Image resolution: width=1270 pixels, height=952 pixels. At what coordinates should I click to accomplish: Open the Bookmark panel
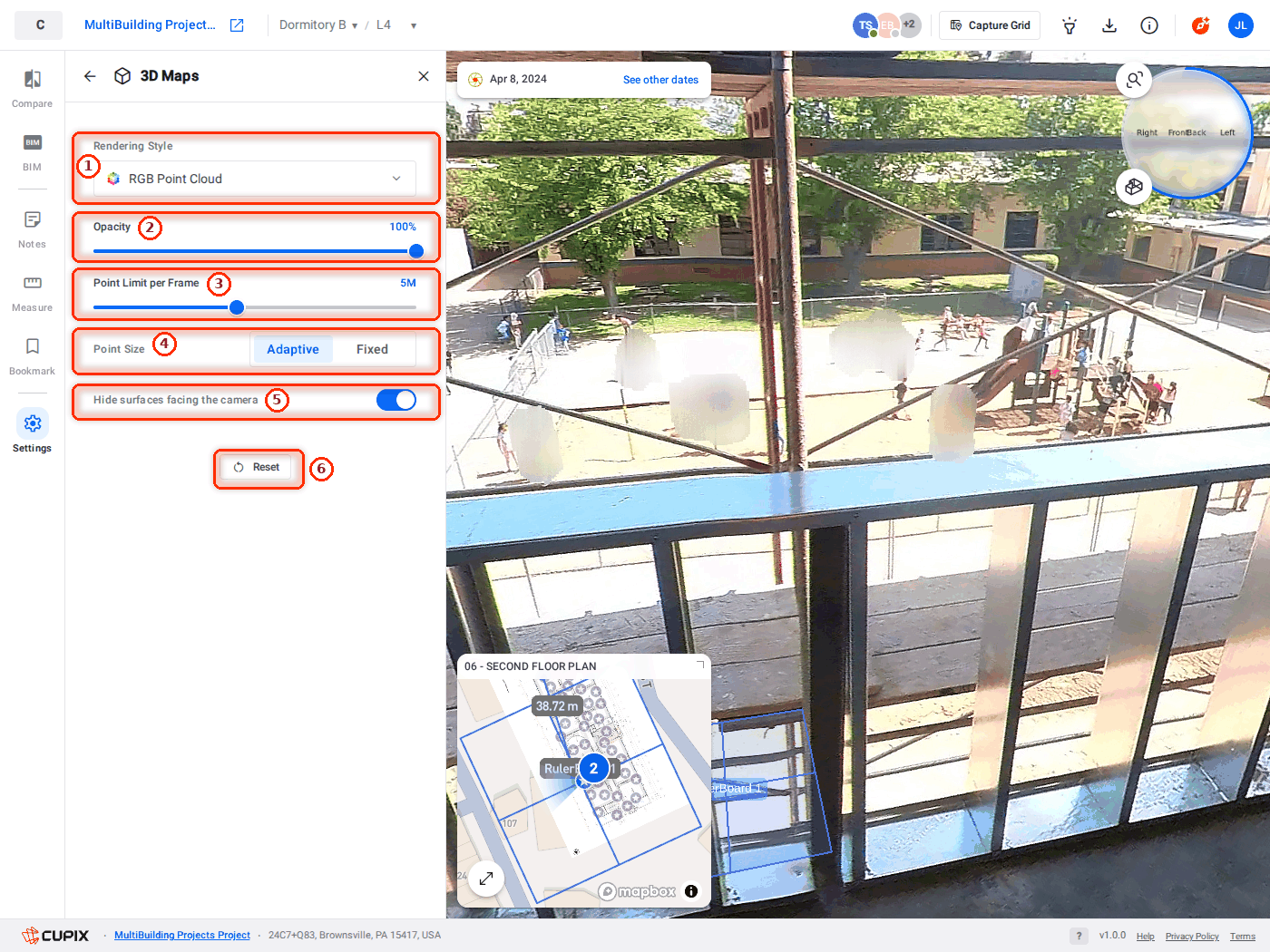tap(32, 356)
